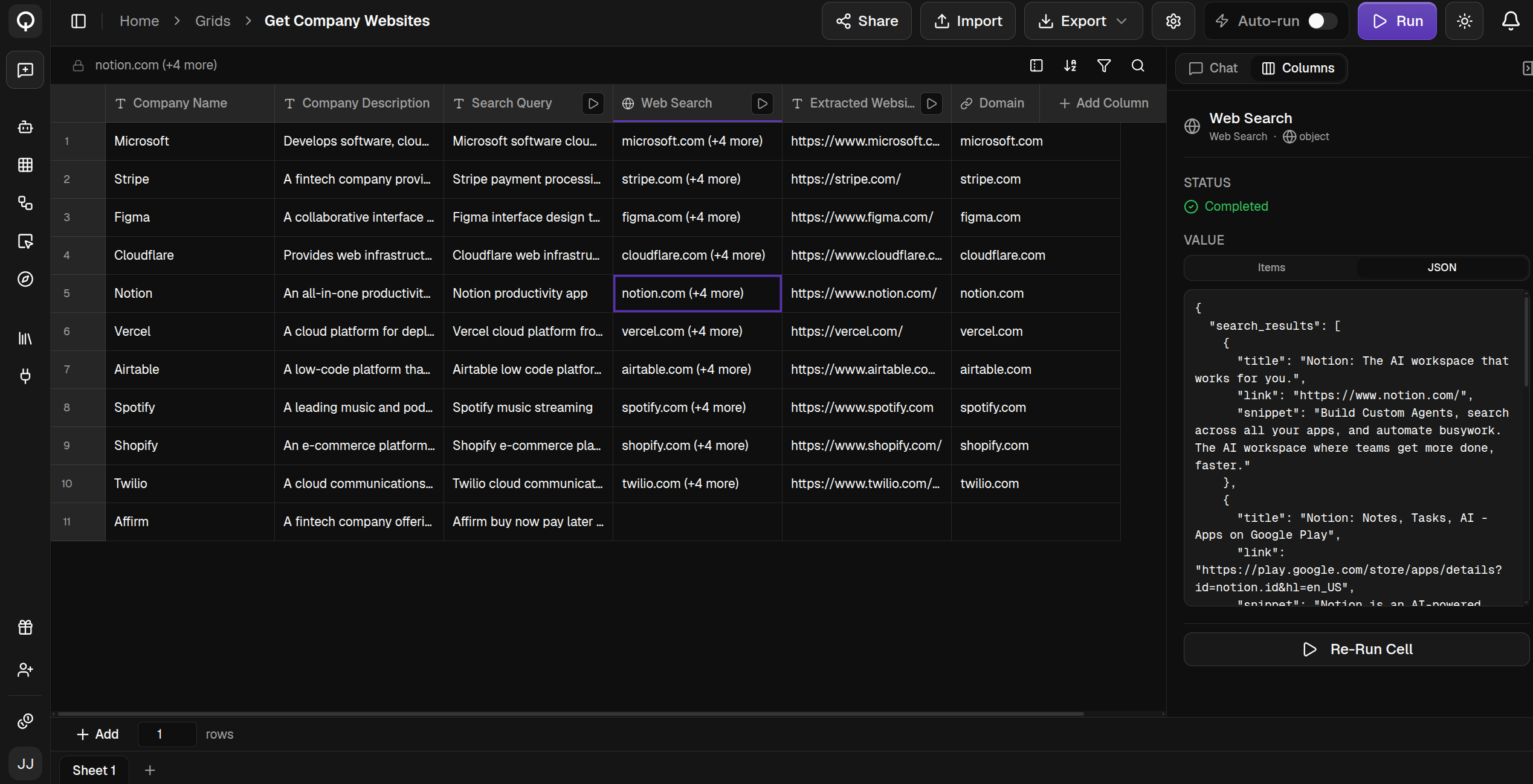Click the invite user icon in sidebar

(25, 670)
